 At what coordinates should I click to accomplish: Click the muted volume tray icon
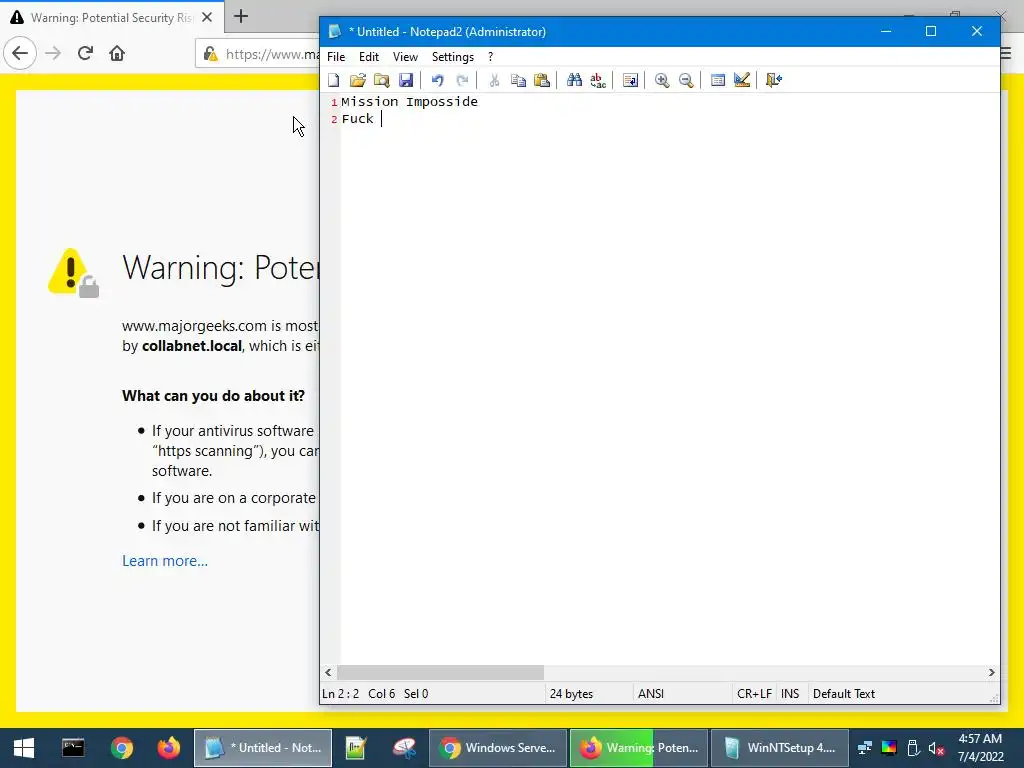coord(936,748)
